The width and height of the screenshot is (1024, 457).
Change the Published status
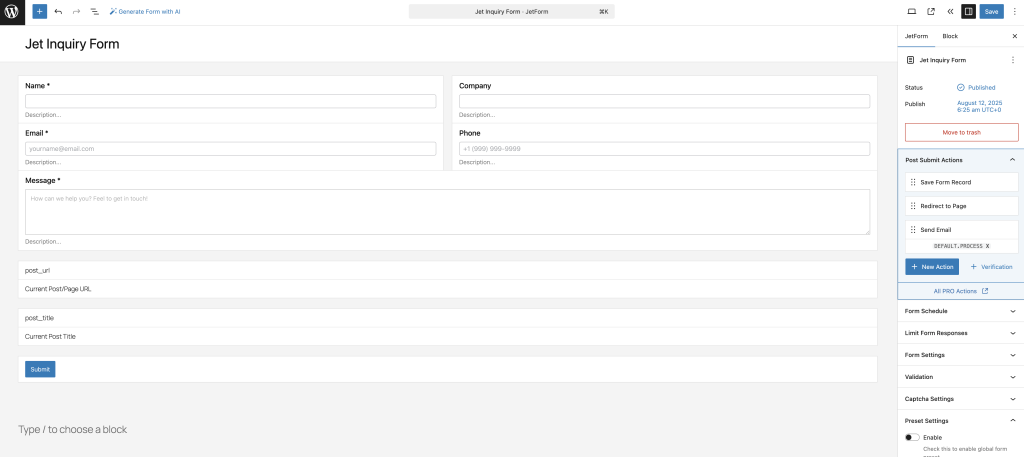976,87
